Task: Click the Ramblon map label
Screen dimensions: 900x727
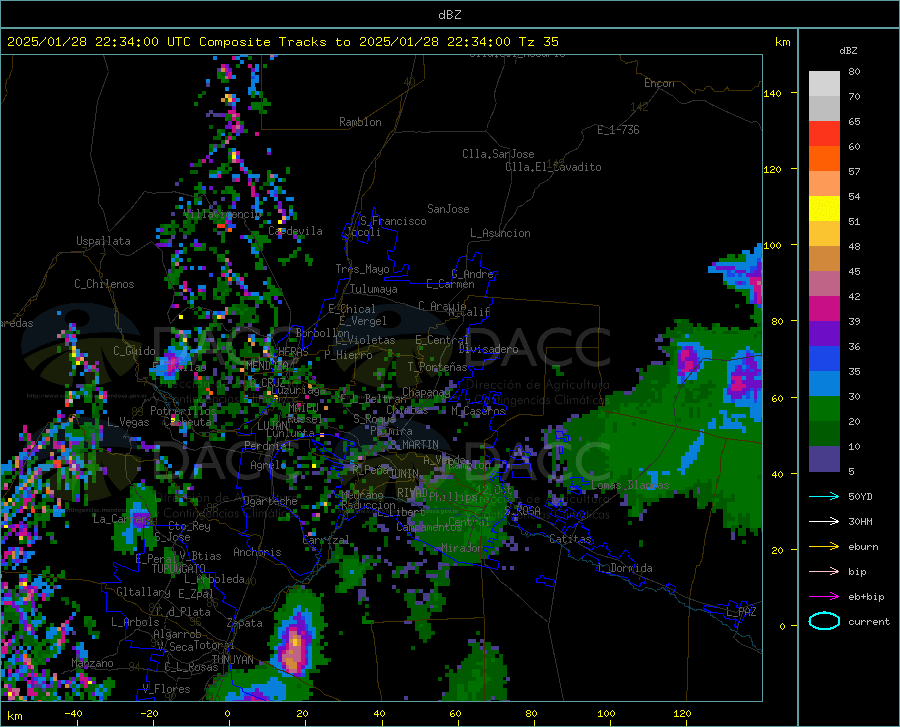Action: point(360,122)
